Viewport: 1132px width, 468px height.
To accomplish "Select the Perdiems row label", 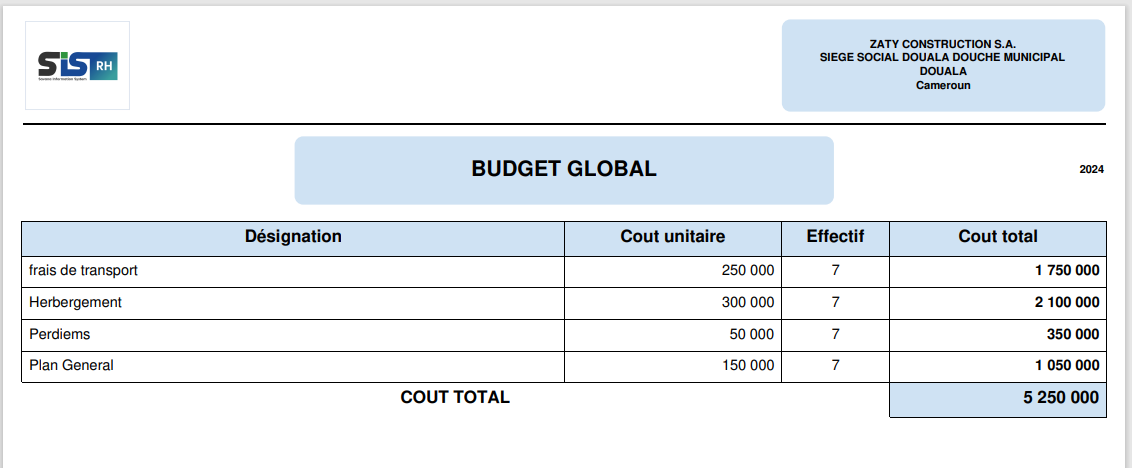I will coord(59,334).
